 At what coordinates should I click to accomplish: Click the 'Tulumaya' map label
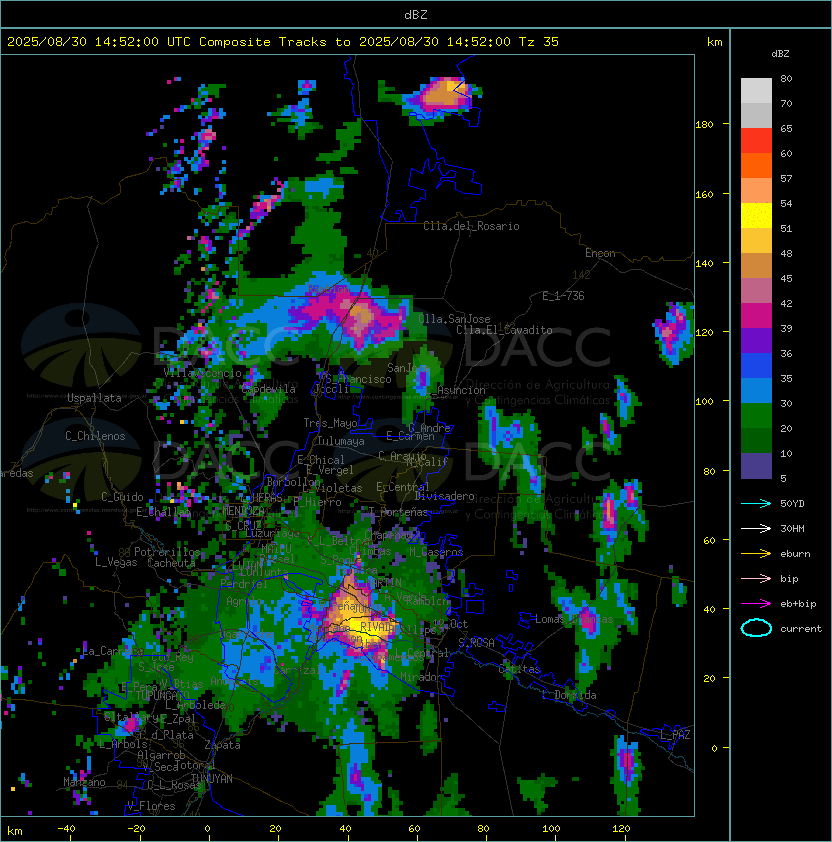341,441
